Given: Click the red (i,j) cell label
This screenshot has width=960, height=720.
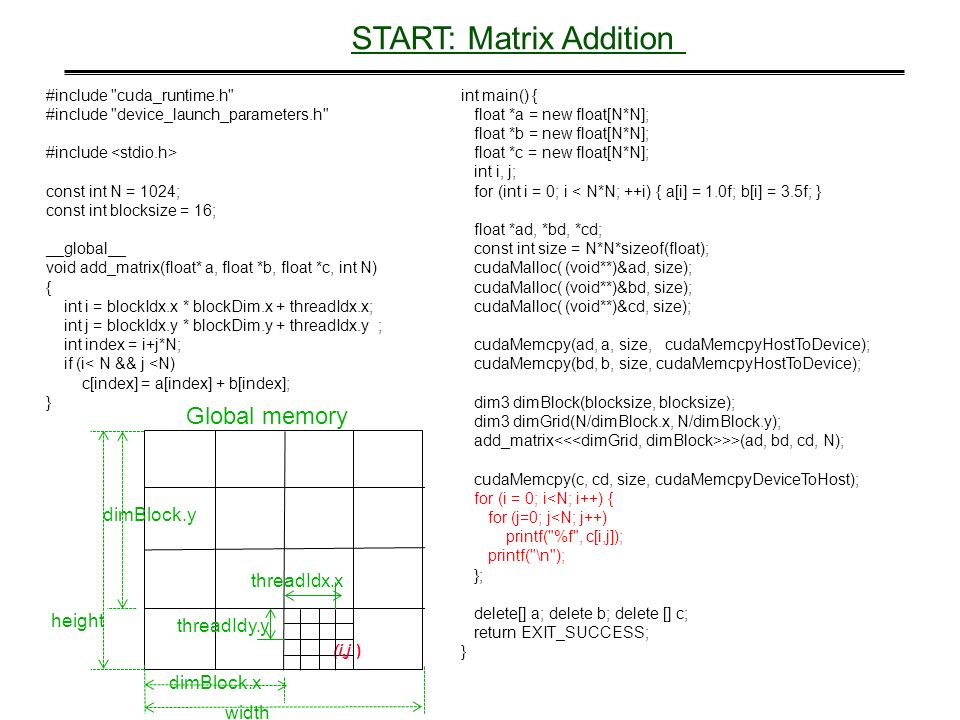Looking at the screenshot, I should click(x=348, y=650).
